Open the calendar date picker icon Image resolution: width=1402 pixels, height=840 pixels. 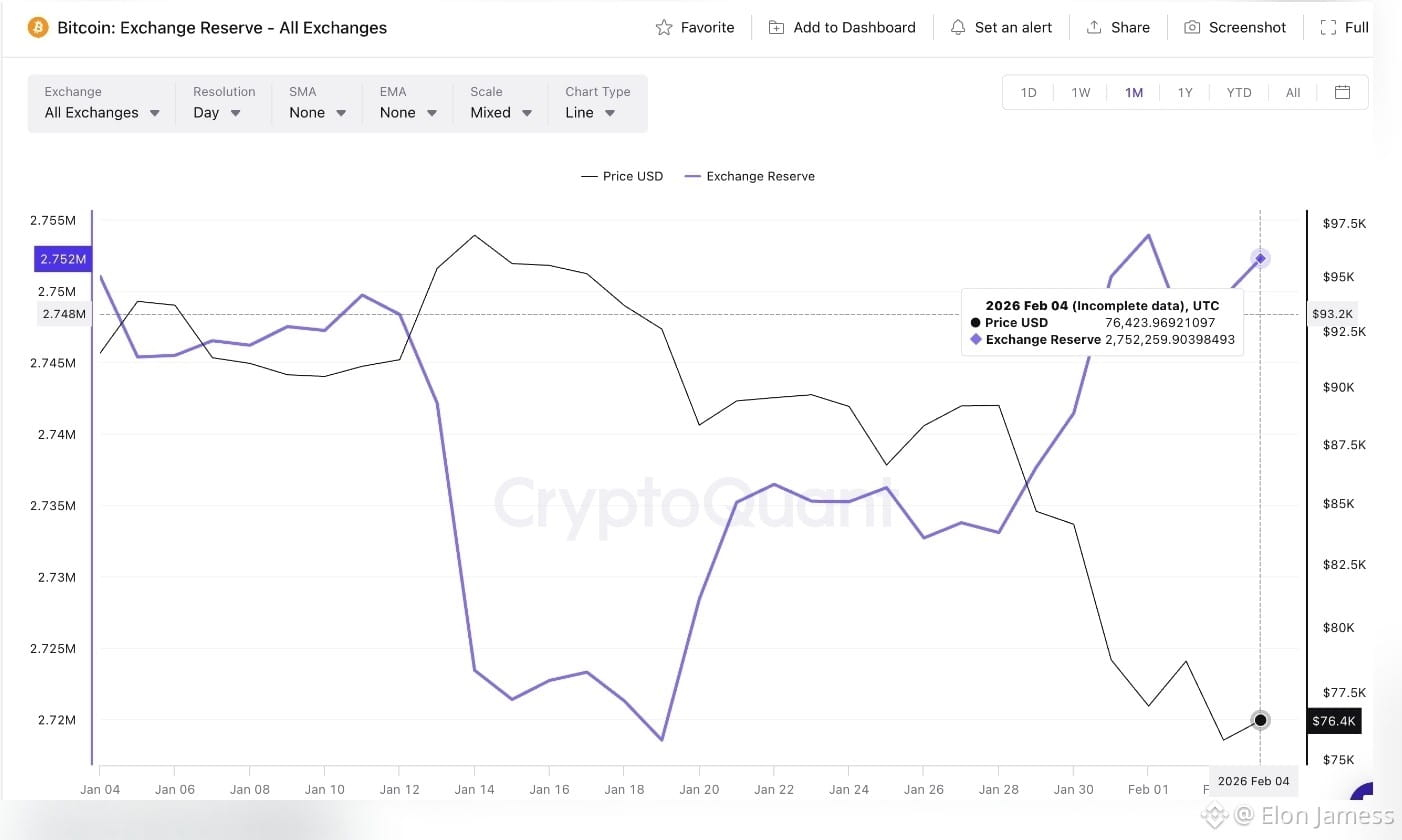[1342, 92]
